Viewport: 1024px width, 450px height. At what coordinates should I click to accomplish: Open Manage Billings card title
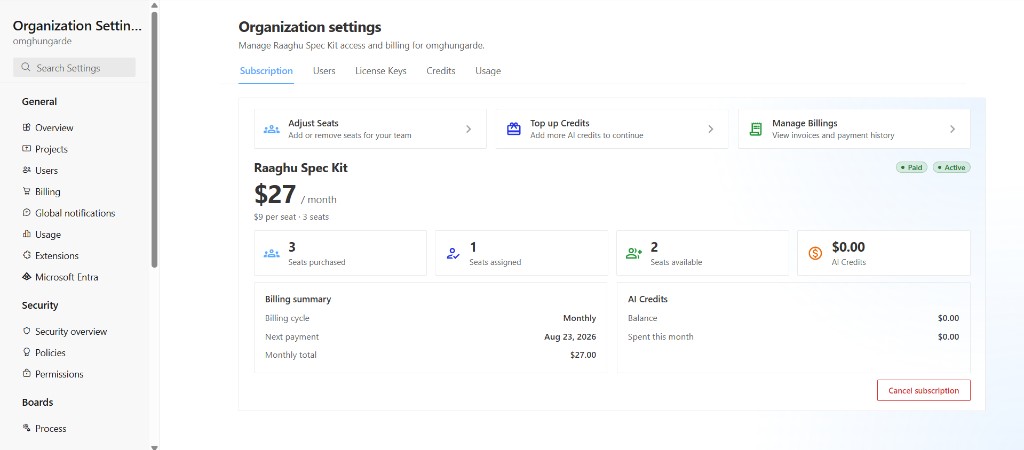click(x=805, y=123)
